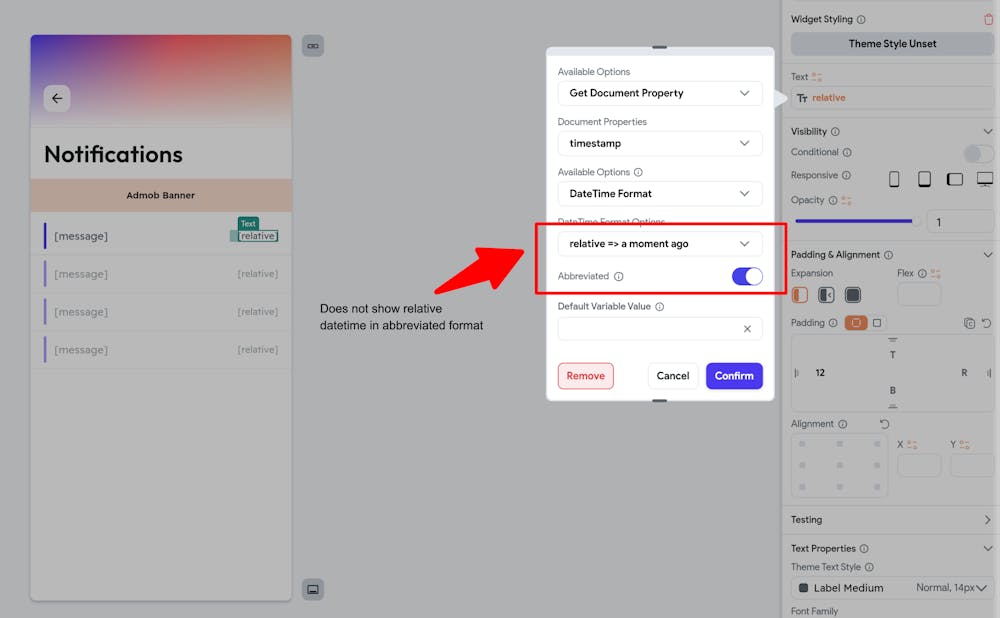
Task: Expand the Testing section
Action: (988, 519)
